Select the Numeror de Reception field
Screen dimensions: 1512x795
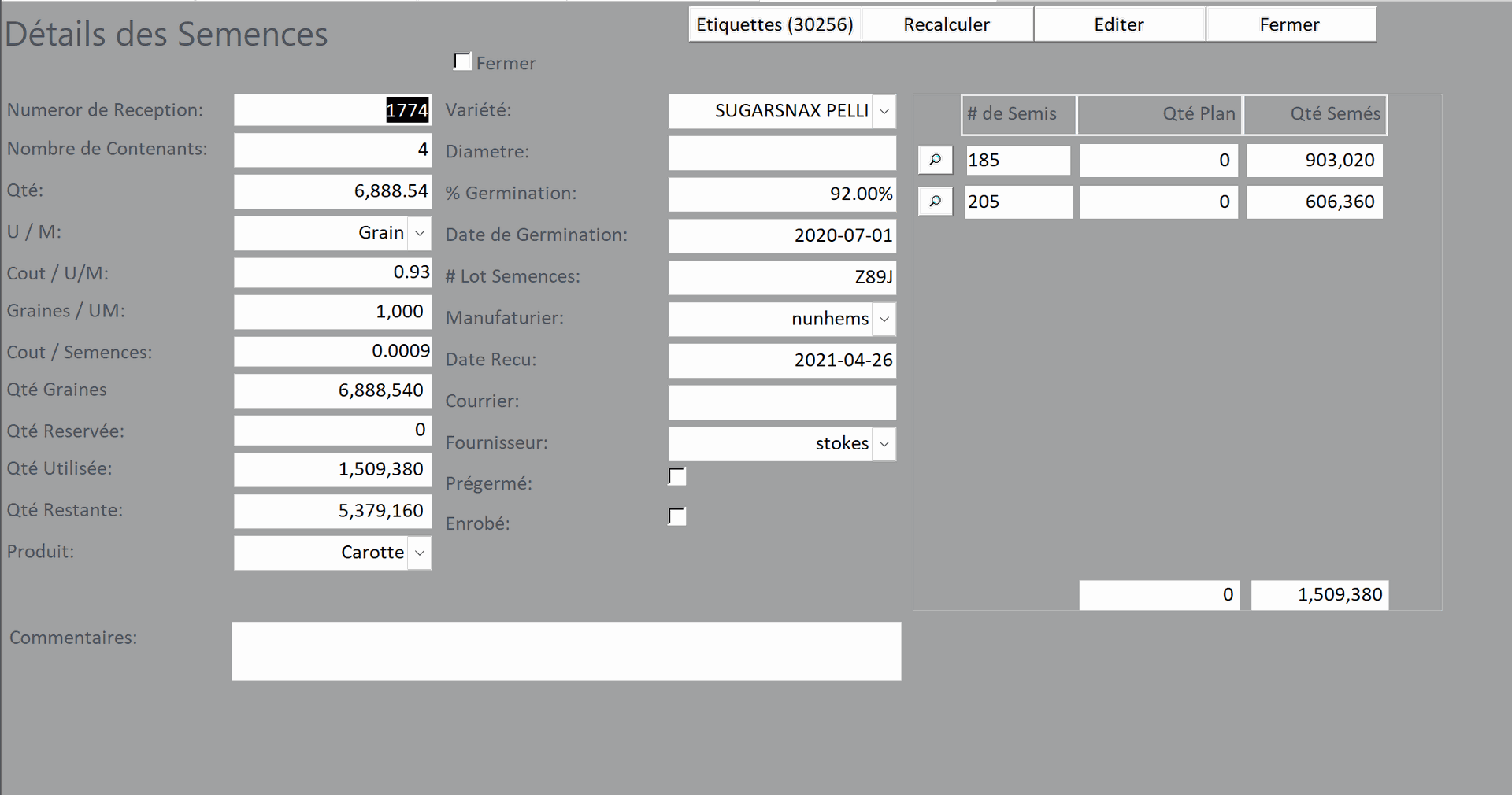(x=332, y=110)
